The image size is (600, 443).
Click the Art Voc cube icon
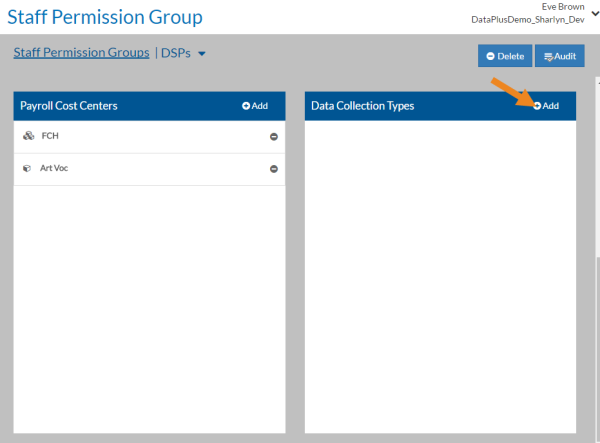pyautogui.click(x=27, y=169)
